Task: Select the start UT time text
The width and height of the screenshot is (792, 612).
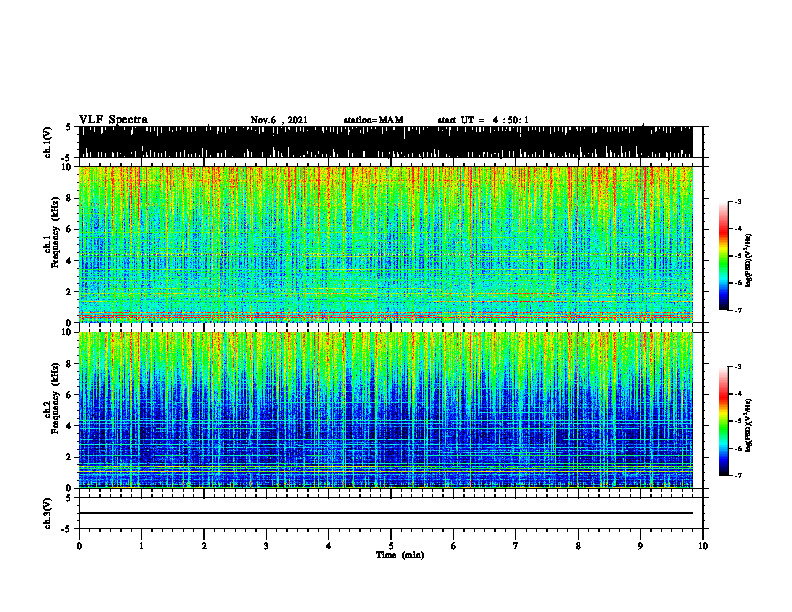Action: 483,120
